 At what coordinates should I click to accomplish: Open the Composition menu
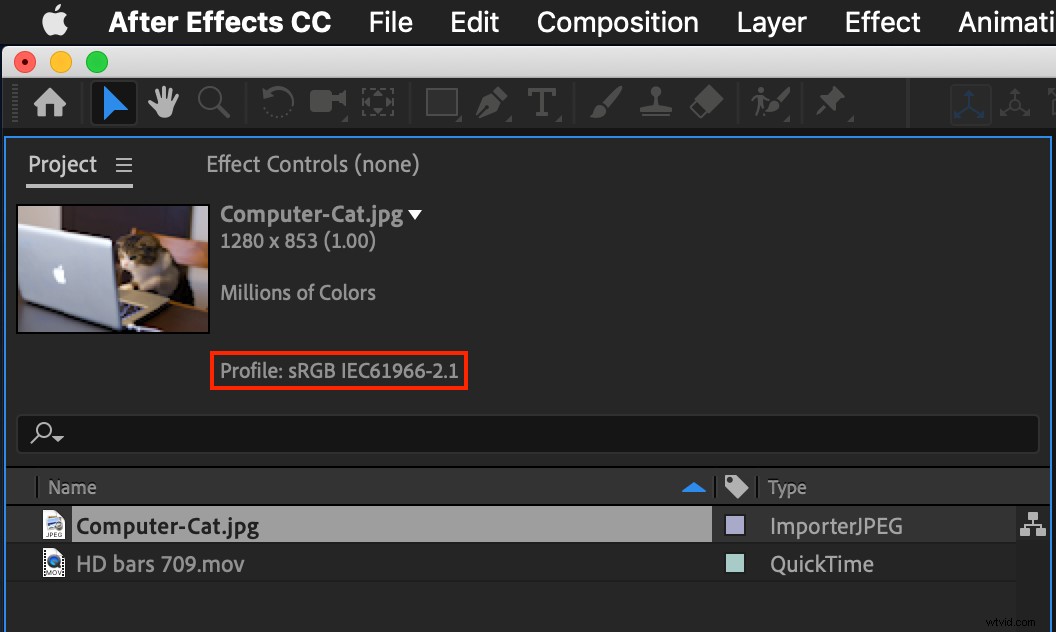coord(617,22)
